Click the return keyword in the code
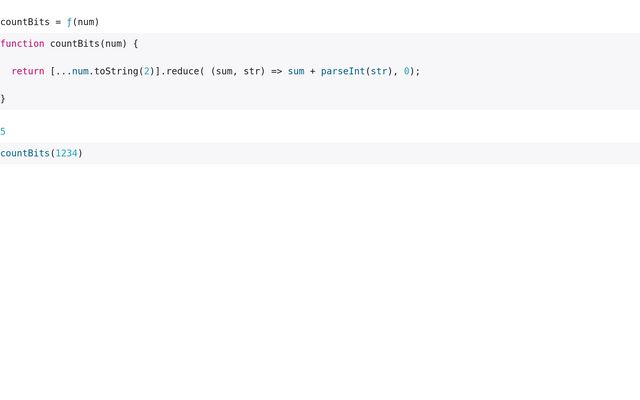 point(28,71)
